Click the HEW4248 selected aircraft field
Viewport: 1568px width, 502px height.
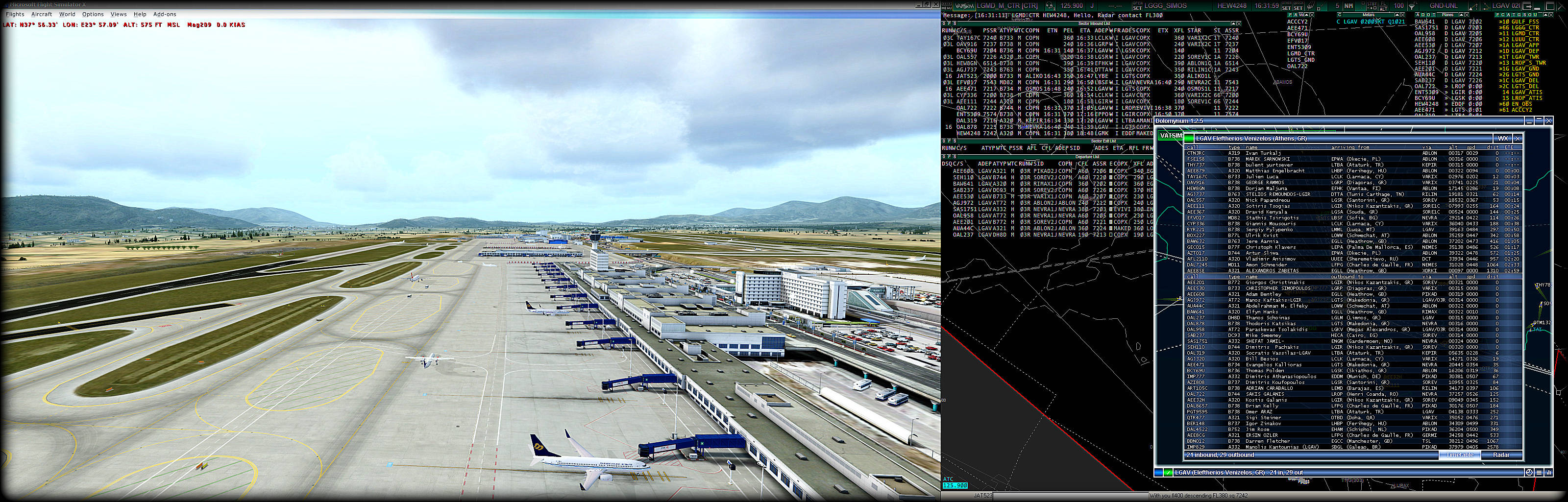tap(1233, 5)
